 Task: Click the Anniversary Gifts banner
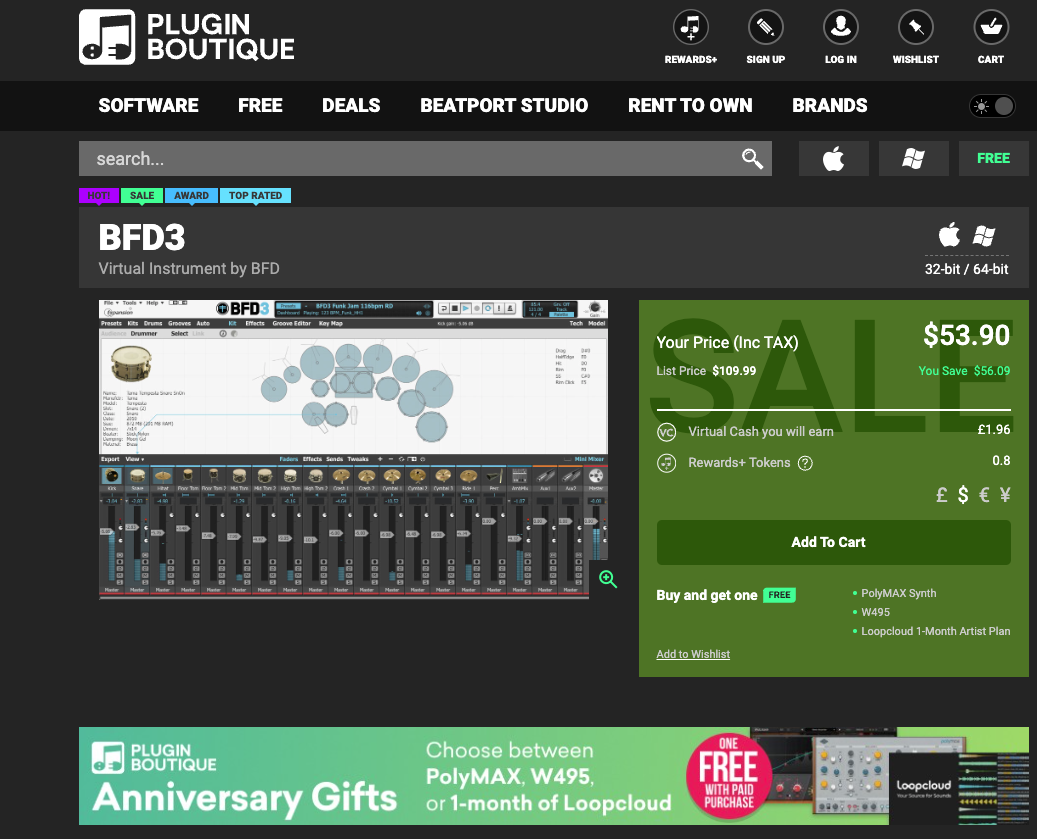[554, 776]
